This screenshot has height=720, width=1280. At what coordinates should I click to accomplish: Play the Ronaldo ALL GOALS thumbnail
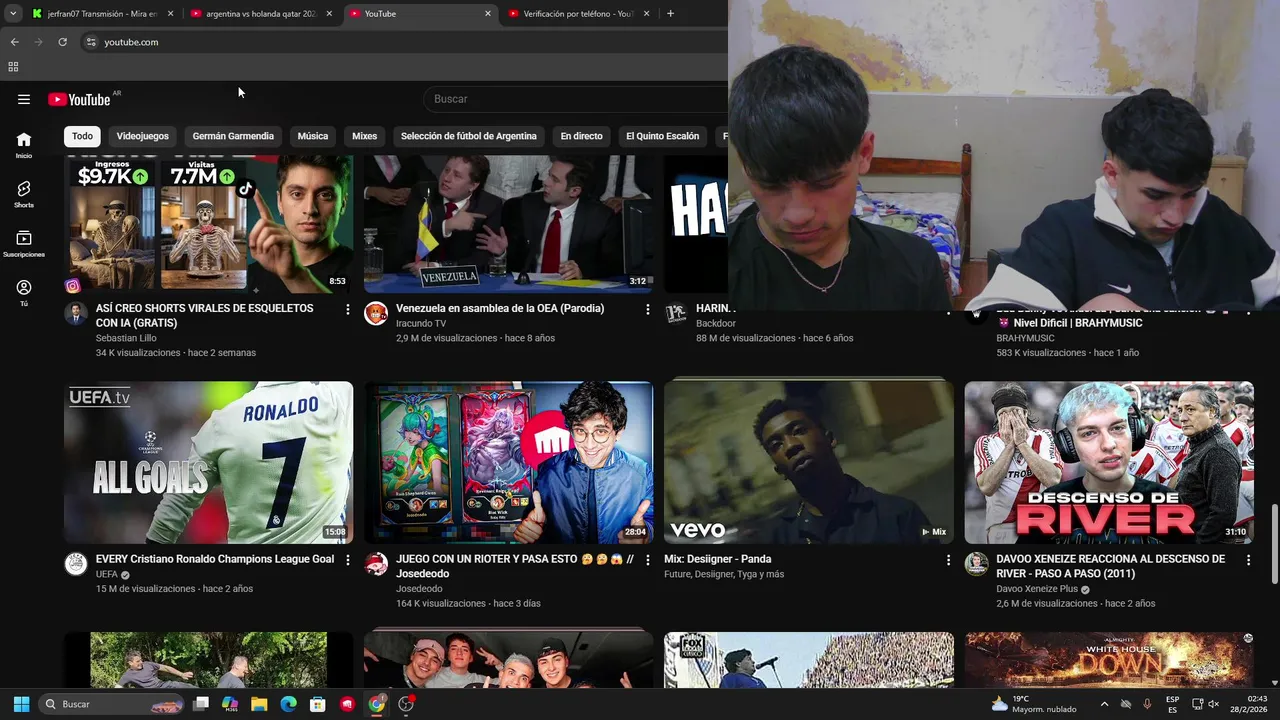pos(208,462)
